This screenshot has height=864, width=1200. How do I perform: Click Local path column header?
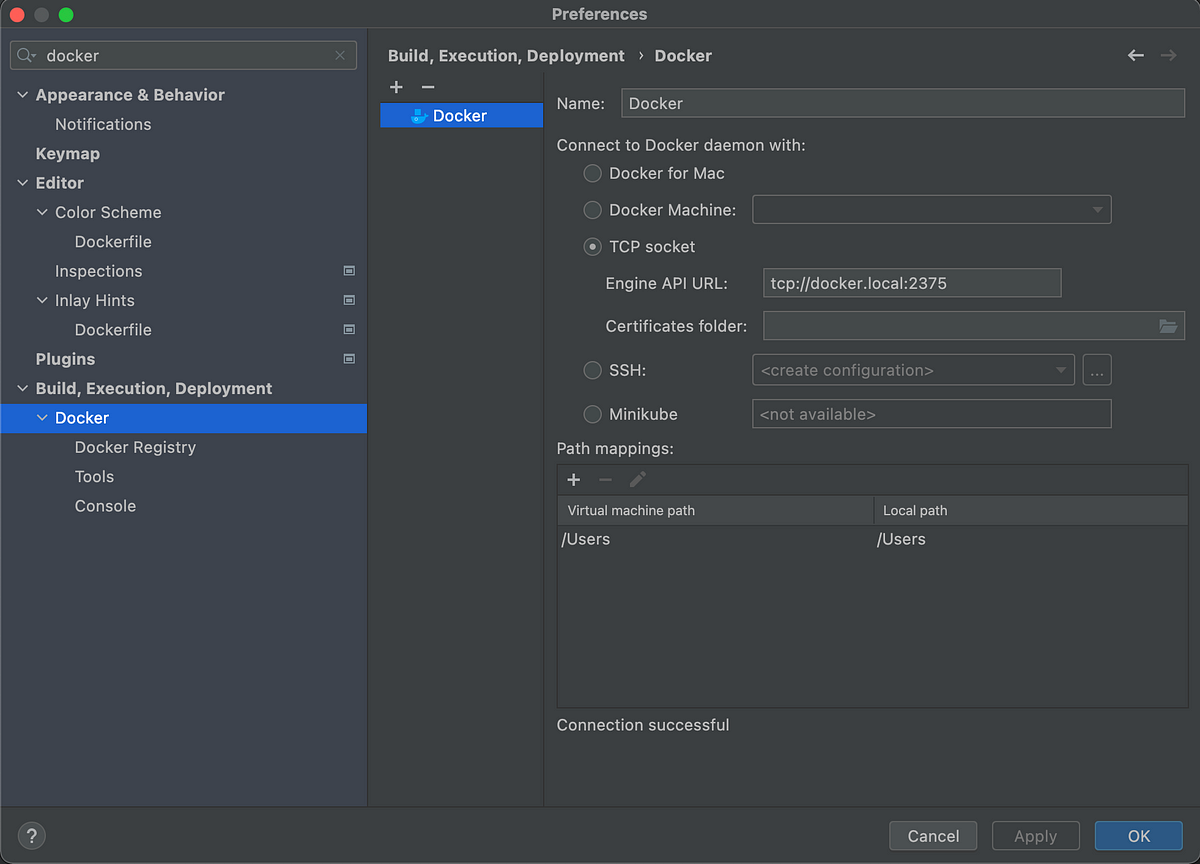point(1029,510)
